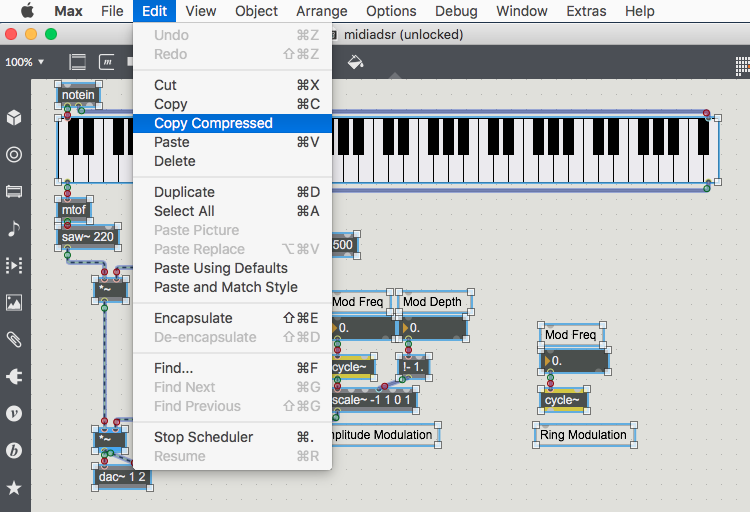Open the Images browser in sidebar
This screenshot has height=512, width=750.
(14, 303)
